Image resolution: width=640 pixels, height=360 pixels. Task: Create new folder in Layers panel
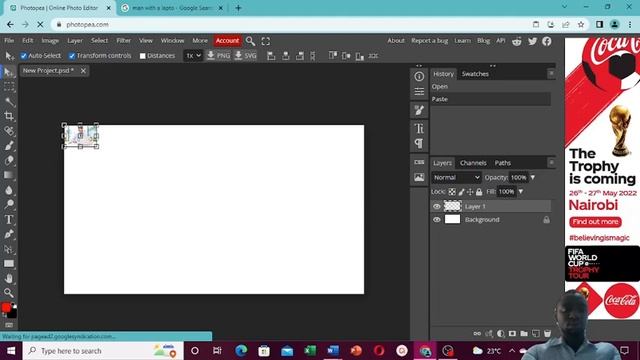pos(524,333)
